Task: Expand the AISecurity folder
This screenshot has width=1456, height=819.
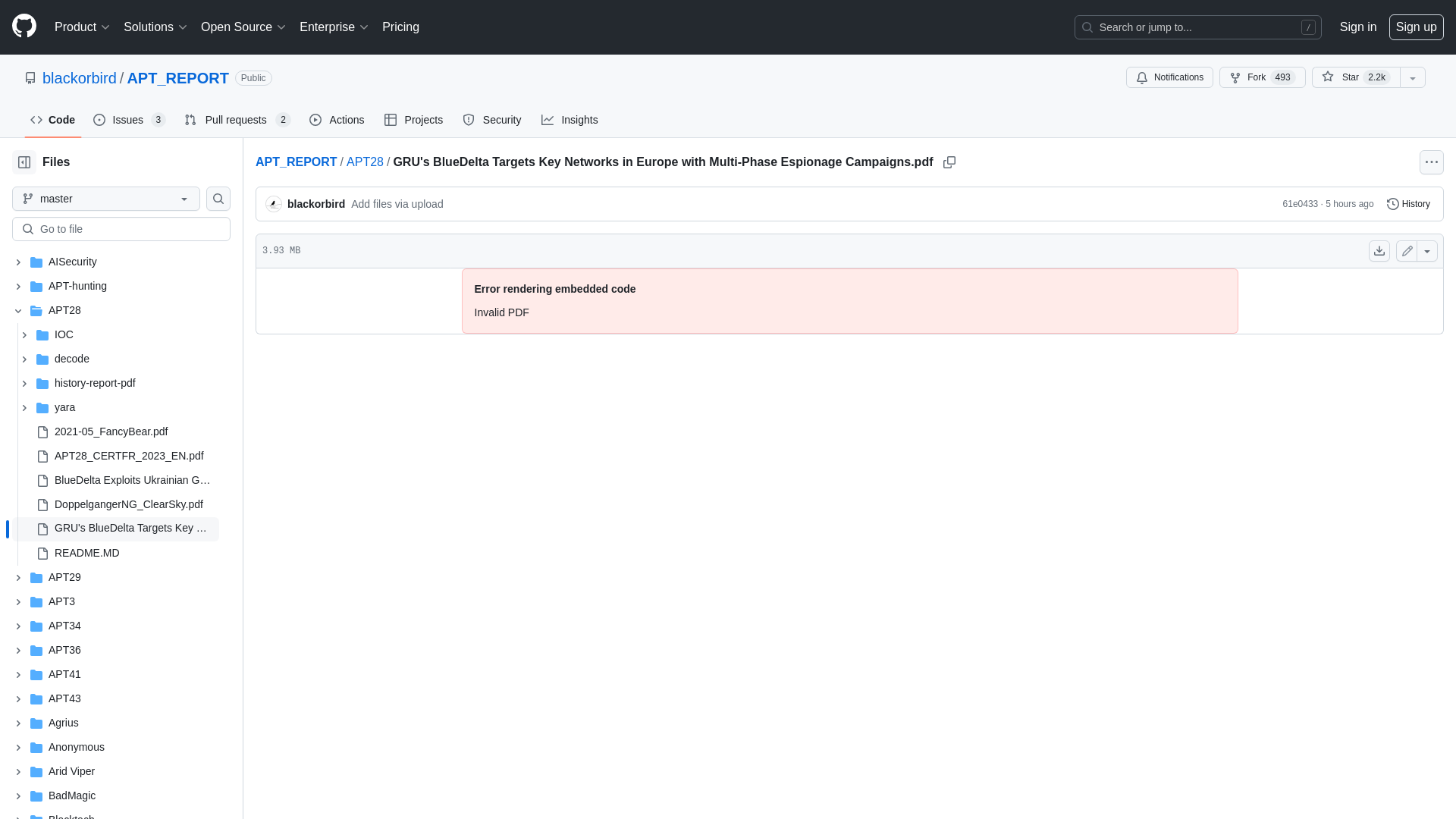Action: pyautogui.click(x=18, y=262)
